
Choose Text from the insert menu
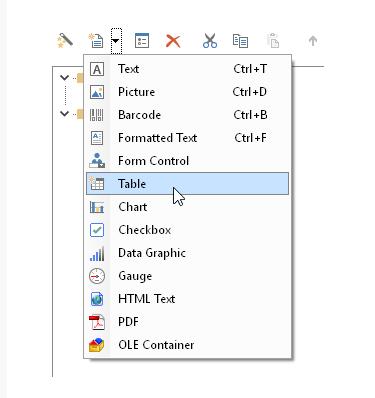(x=187, y=69)
